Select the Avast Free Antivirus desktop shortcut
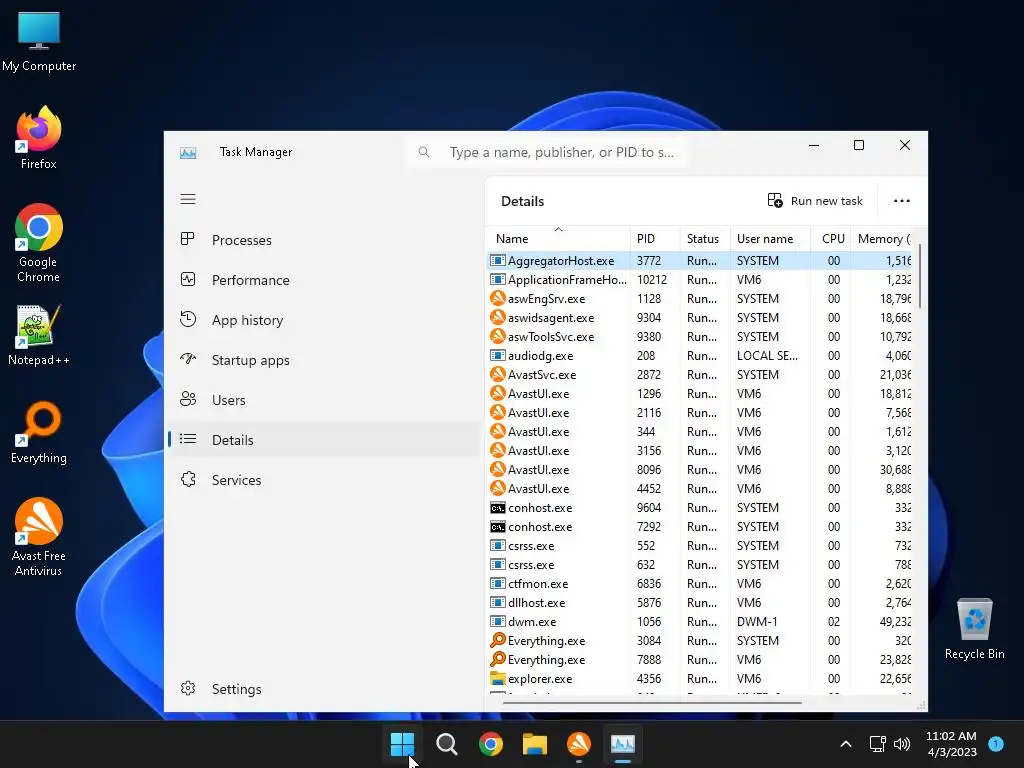This screenshot has width=1024, height=768. click(x=39, y=537)
